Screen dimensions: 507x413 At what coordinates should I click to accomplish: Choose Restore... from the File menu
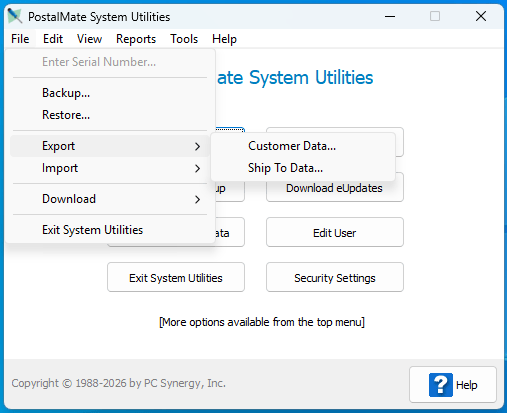tap(110, 115)
